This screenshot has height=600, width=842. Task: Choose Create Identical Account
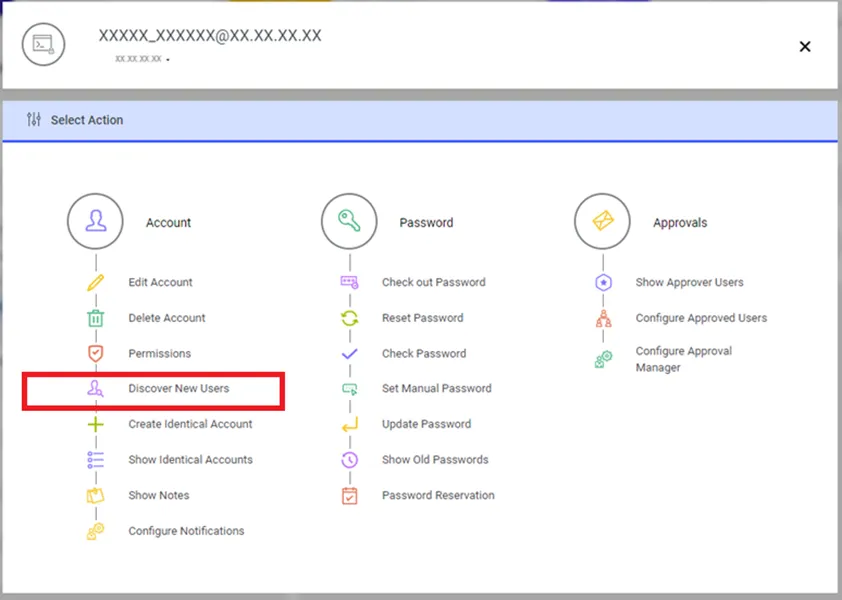190,424
